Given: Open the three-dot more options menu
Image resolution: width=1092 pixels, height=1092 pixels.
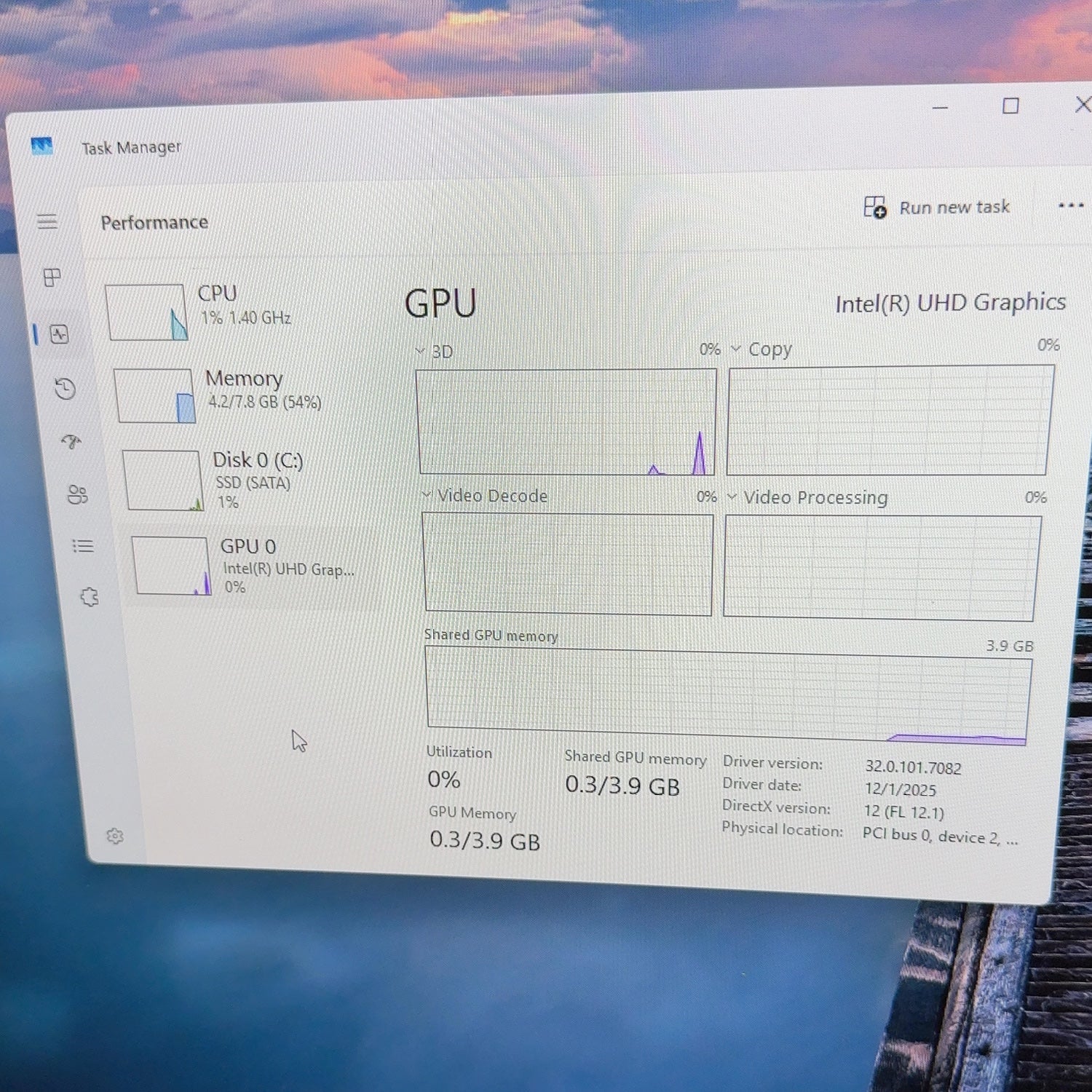Looking at the screenshot, I should (x=1071, y=205).
